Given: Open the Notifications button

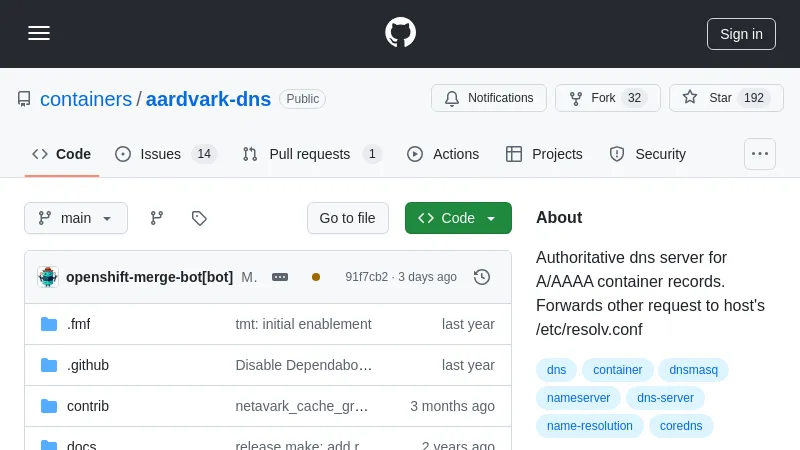Looking at the screenshot, I should point(489,98).
